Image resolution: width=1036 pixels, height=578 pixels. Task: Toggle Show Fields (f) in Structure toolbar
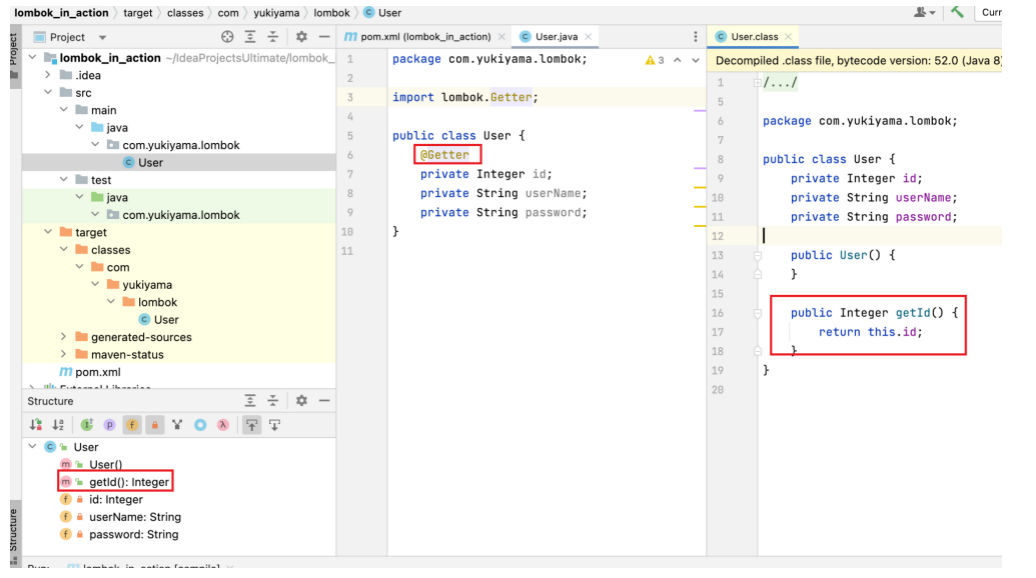pyautogui.click(x=132, y=425)
